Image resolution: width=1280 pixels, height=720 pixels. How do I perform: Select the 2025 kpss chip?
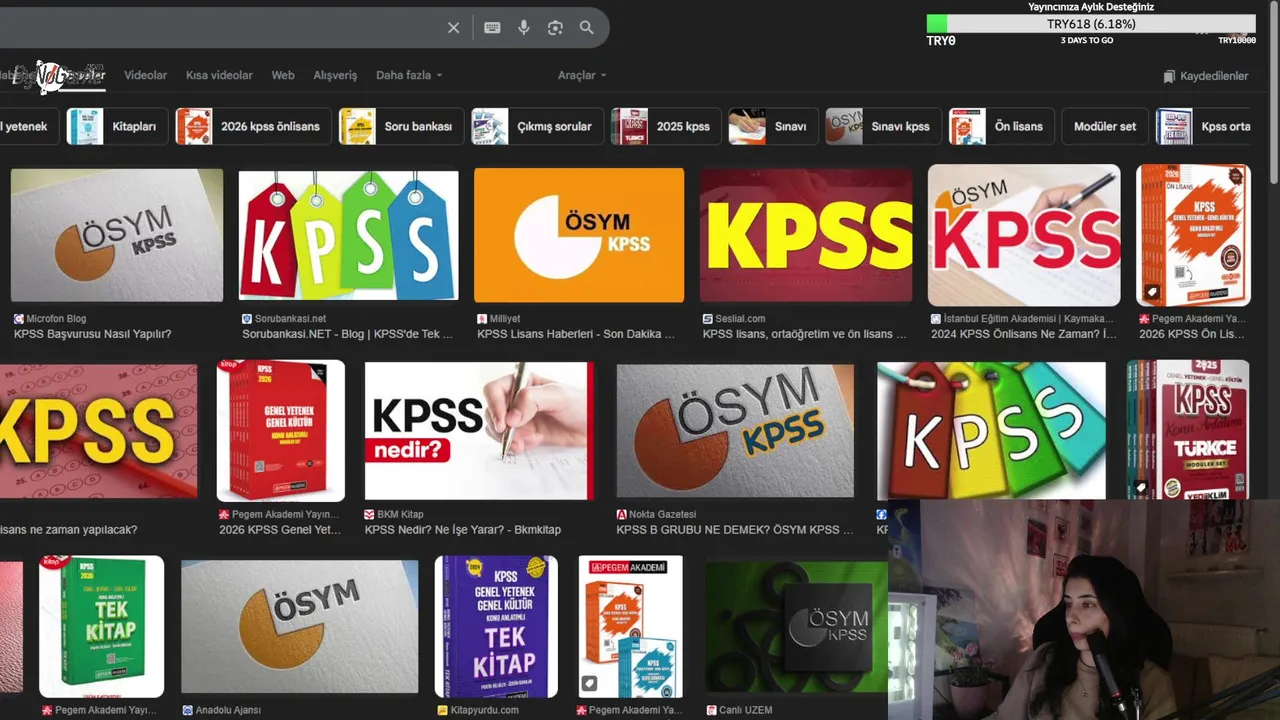coord(666,127)
